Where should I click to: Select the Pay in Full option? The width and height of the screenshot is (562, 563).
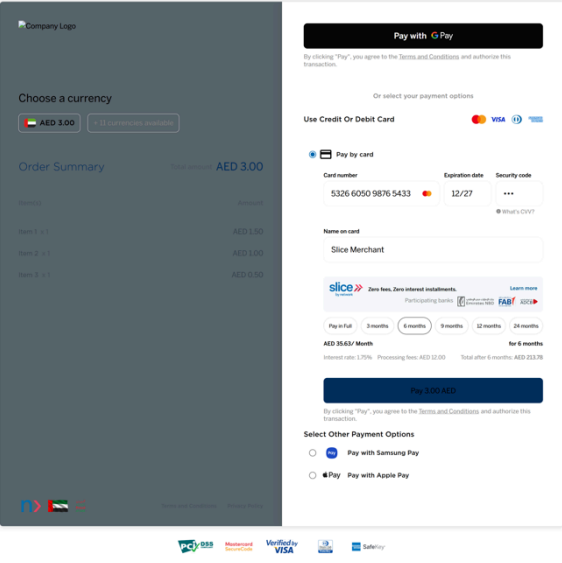click(x=340, y=326)
